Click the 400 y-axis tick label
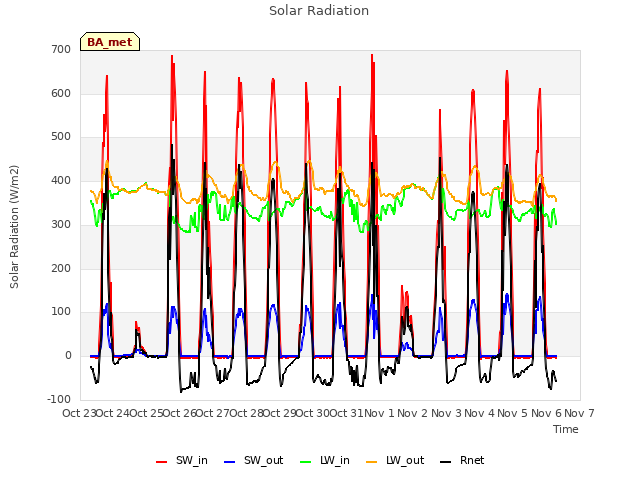 [x=61, y=180]
